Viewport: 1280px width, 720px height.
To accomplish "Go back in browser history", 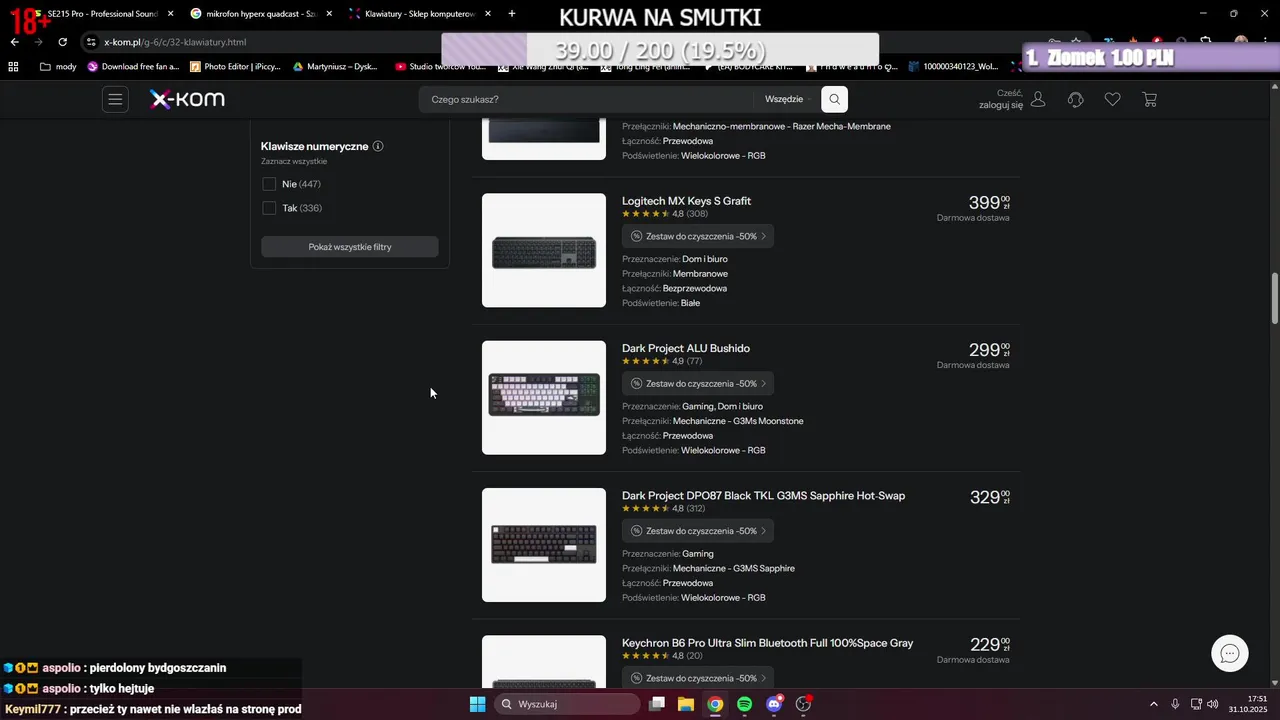I will 14,42.
